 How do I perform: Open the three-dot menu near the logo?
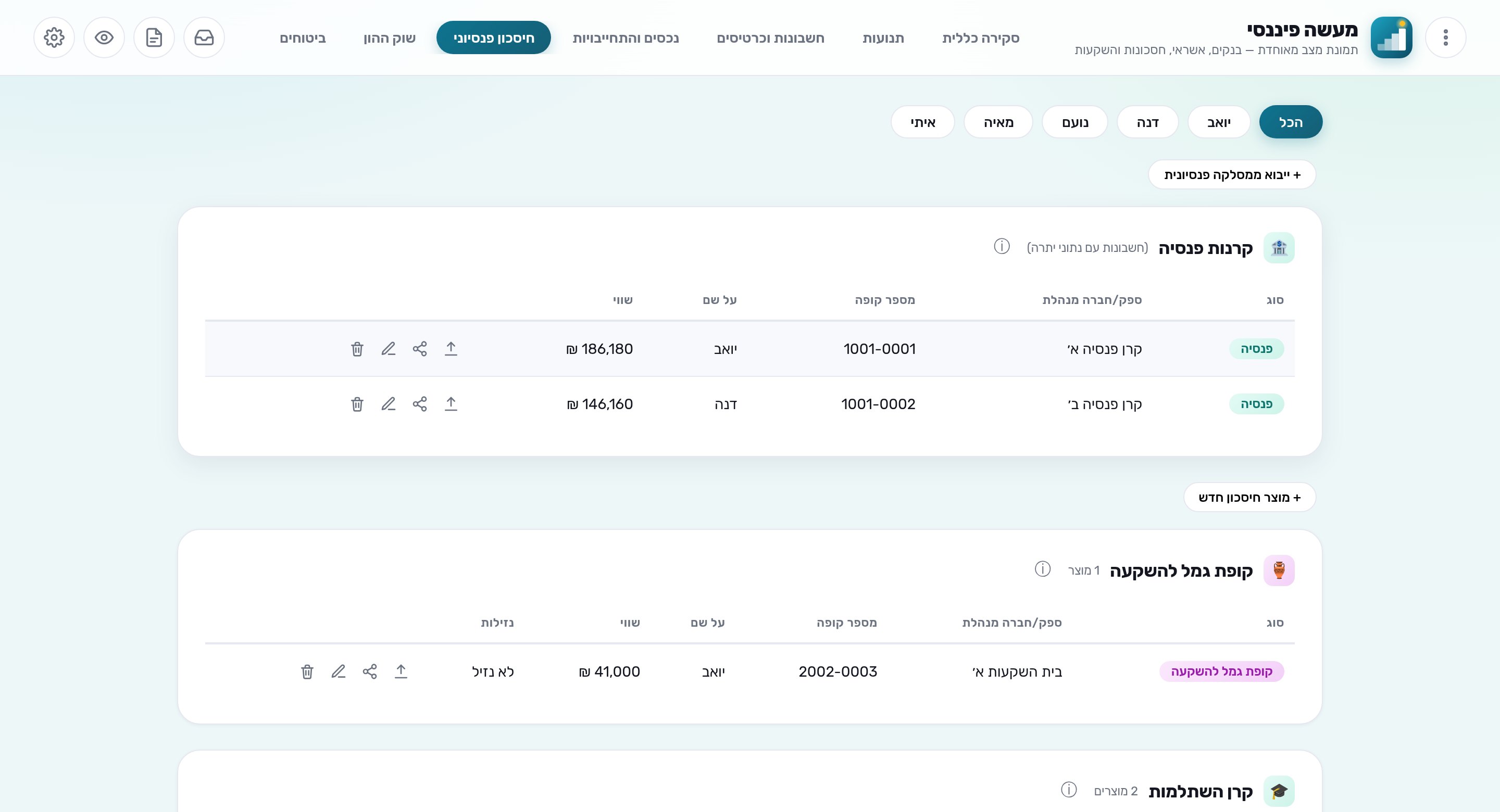point(1445,38)
